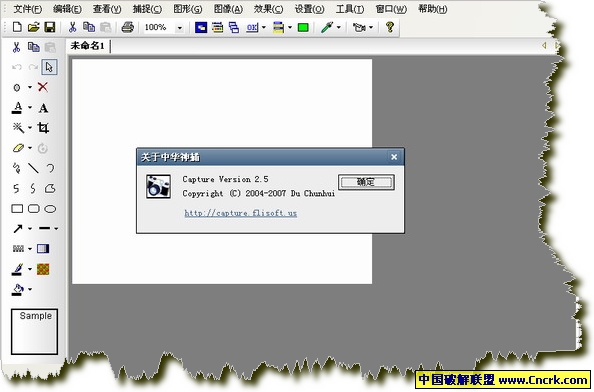Click the OK button capture icon

point(252,27)
